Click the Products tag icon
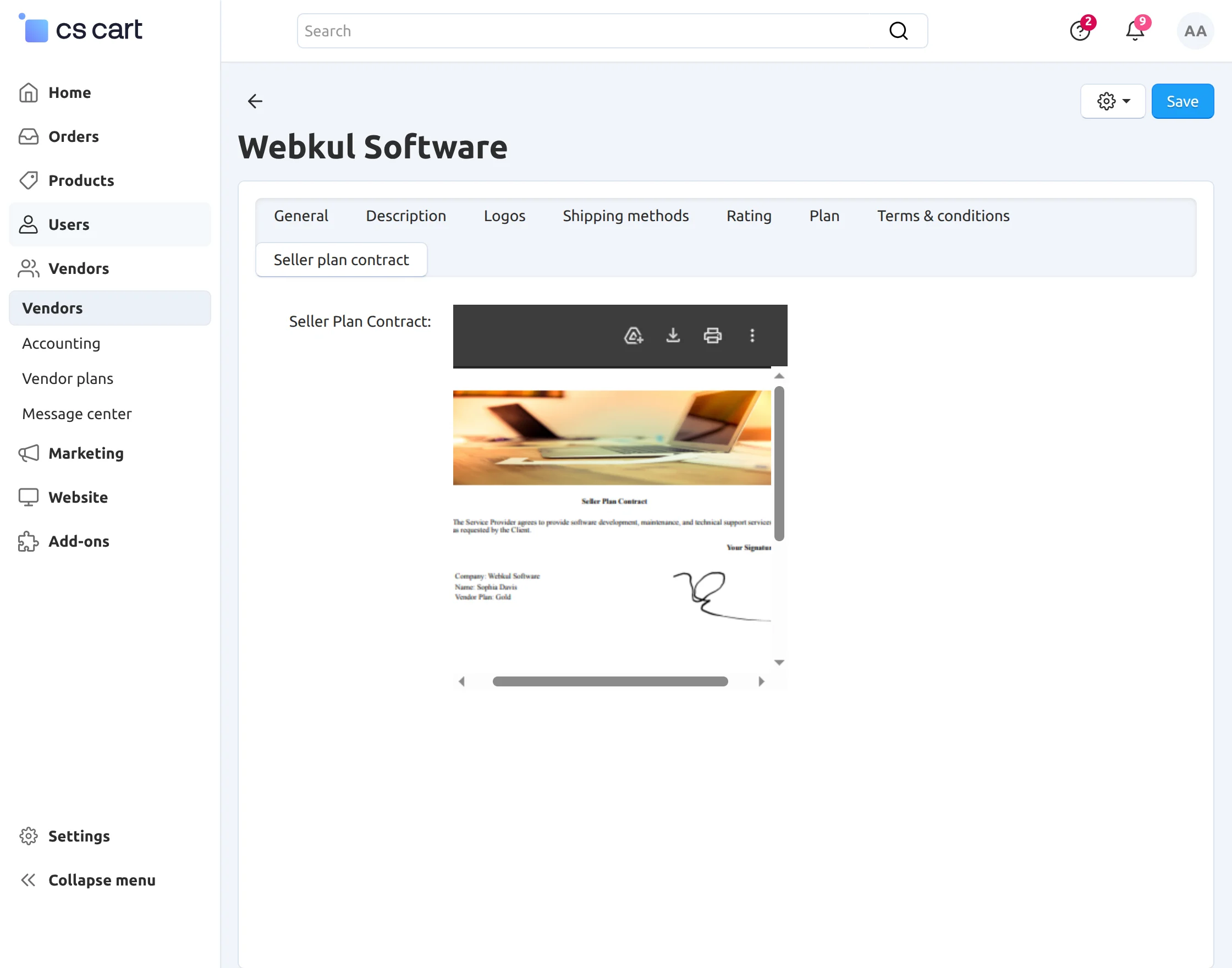This screenshot has width=1232, height=968. [x=29, y=180]
